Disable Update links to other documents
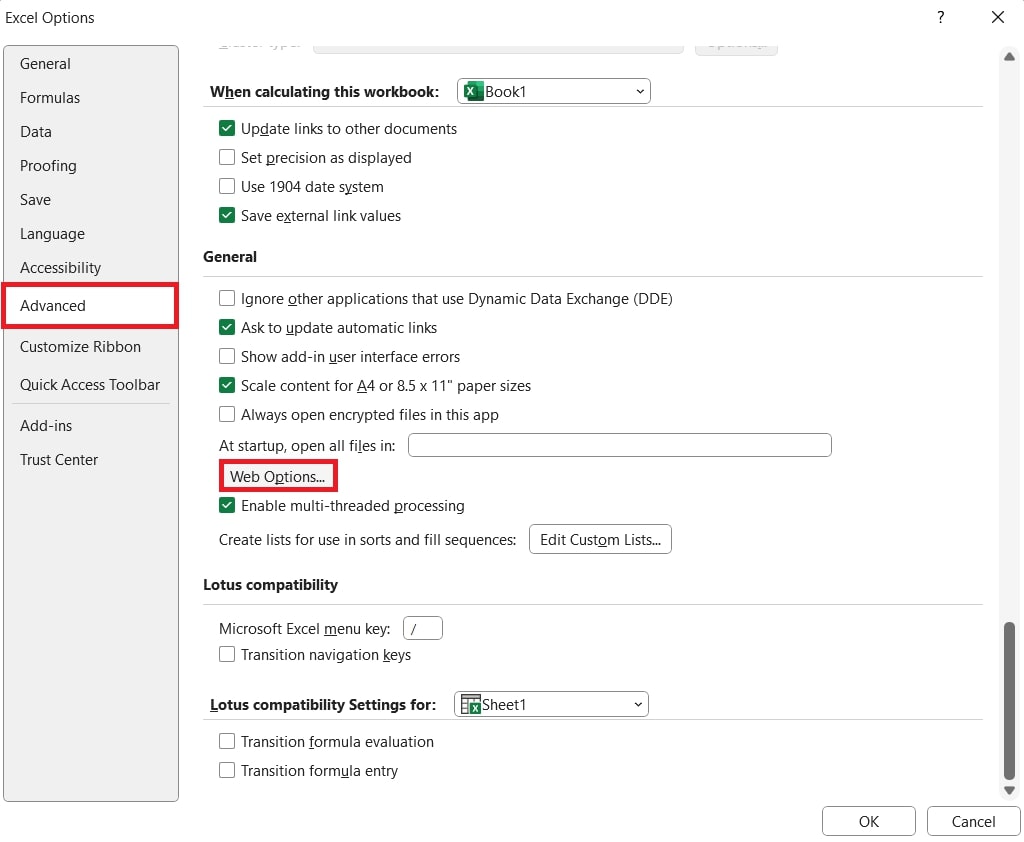This screenshot has height=842, width=1024. click(227, 128)
